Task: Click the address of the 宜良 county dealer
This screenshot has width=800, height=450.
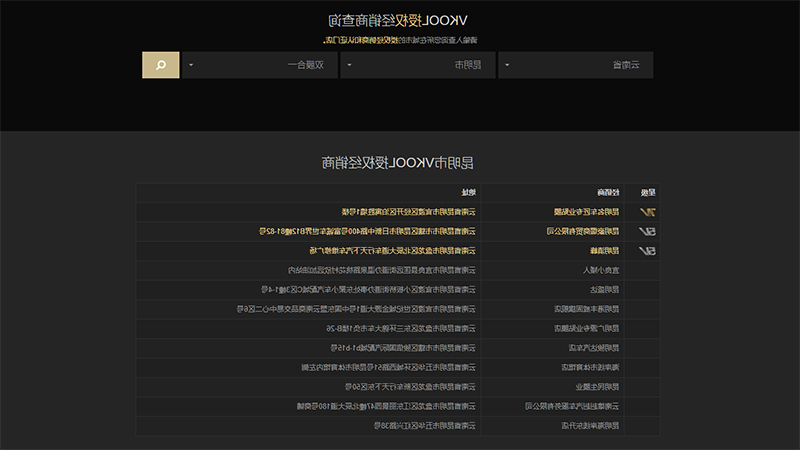Action: pyautogui.click(x=382, y=270)
